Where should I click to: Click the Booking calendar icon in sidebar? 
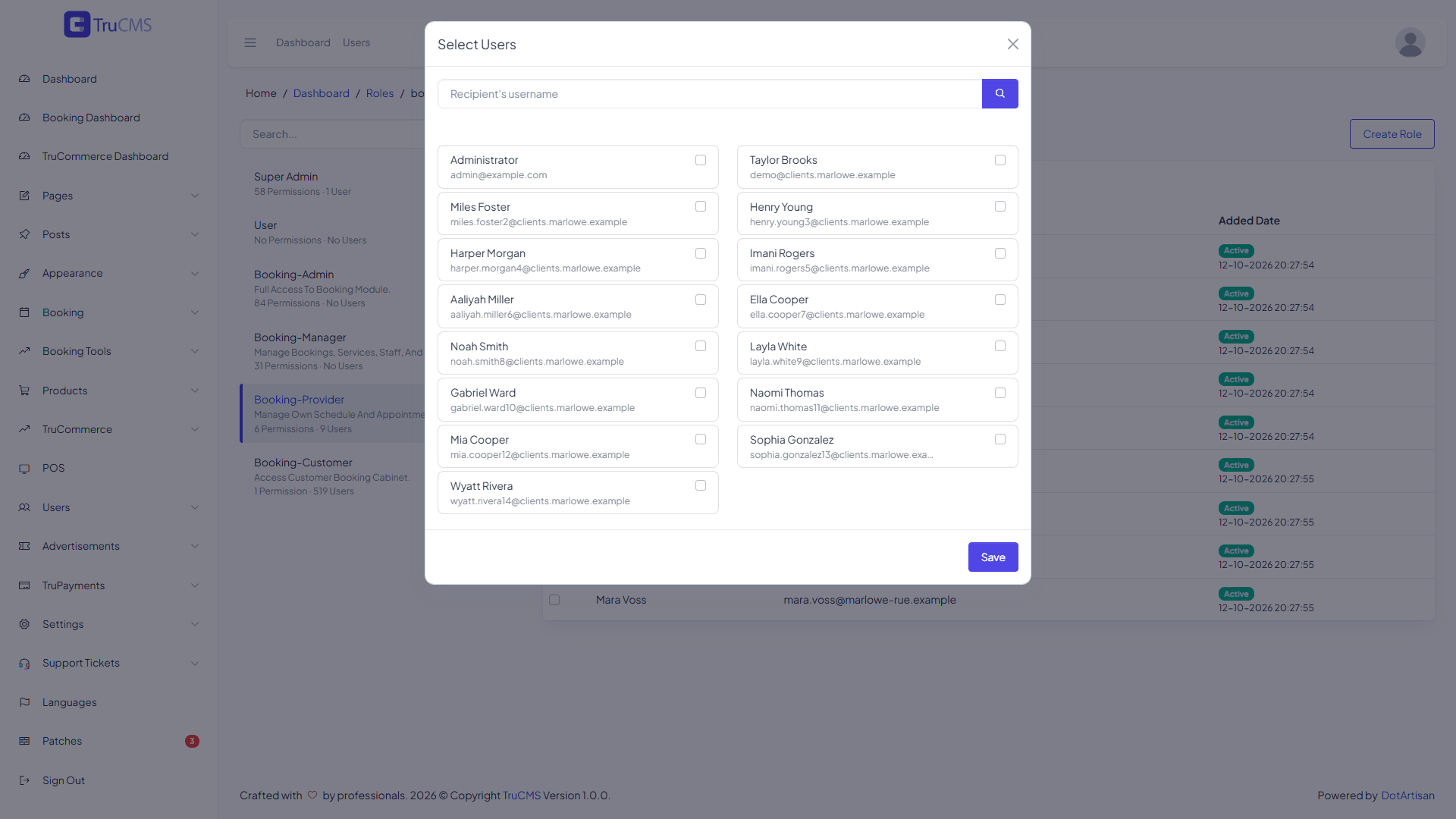pyautogui.click(x=24, y=312)
